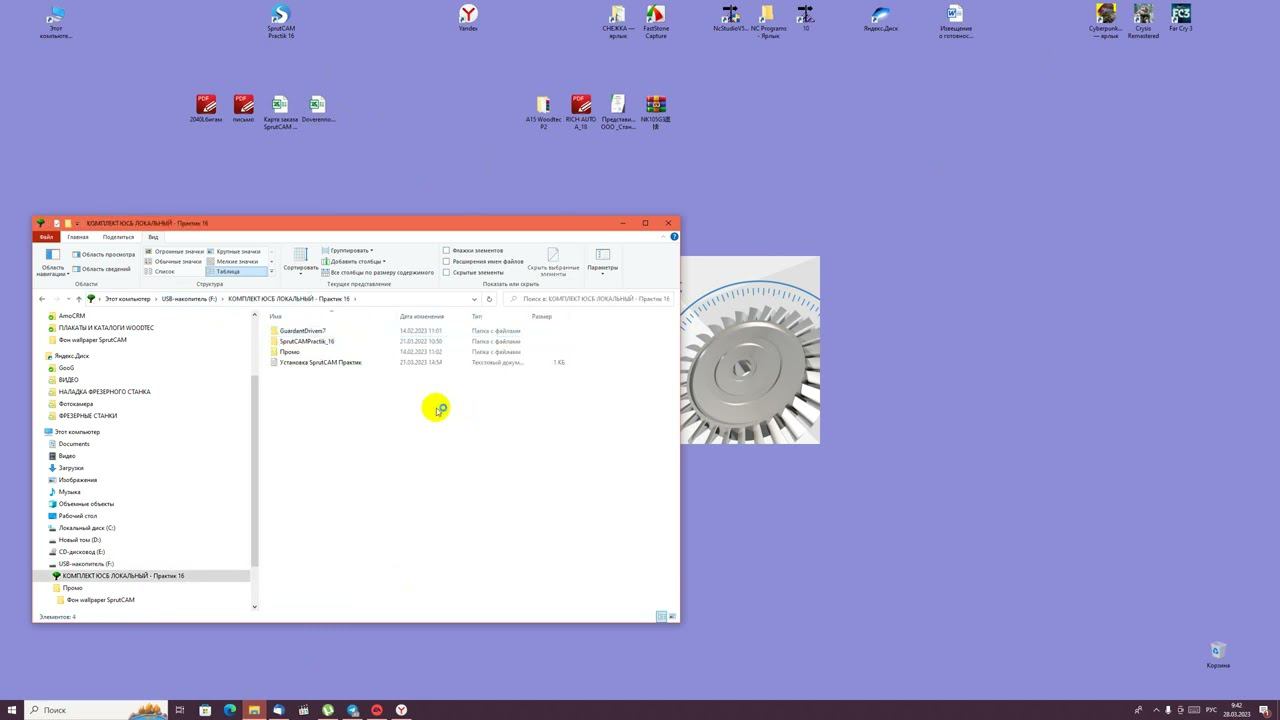Viewport: 1280px width, 720px height.
Task: Select Загрузки in navigation pane
Action: (x=71, y=468)
